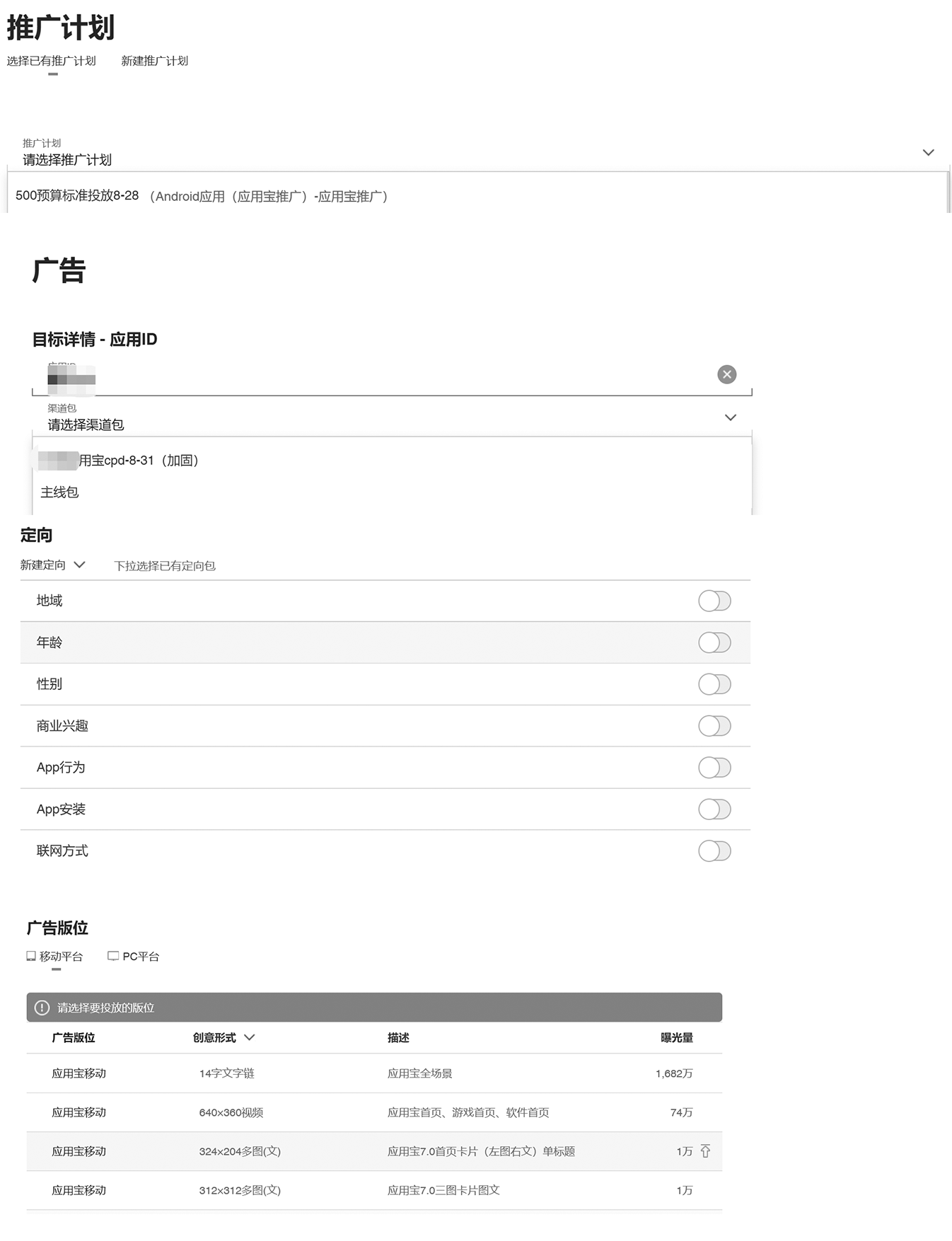Click 应用宝首页、游戏首页、软件首页 description
952x1241 pixels.
[468, 1112]
